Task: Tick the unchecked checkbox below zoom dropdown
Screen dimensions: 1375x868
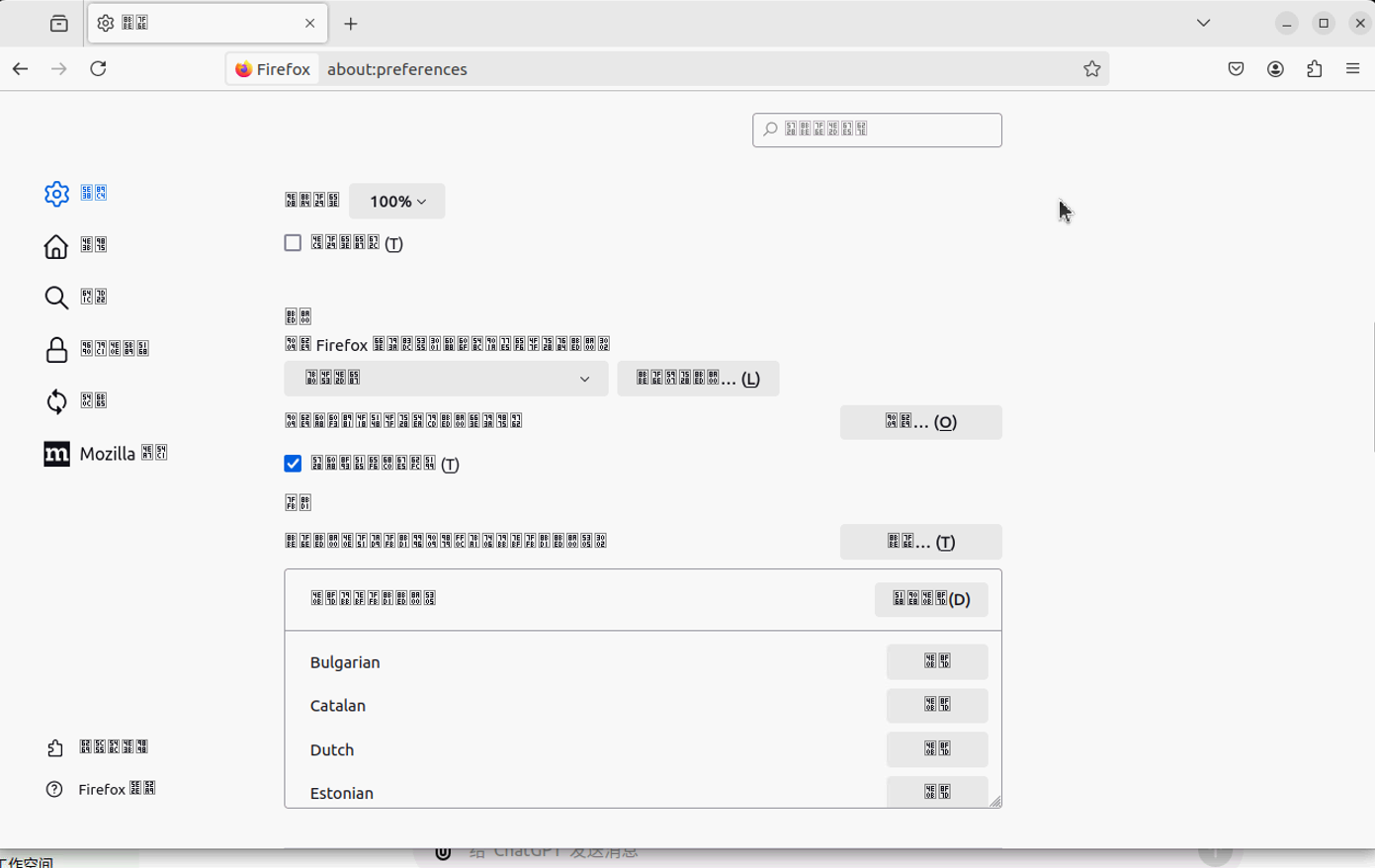Action: [293, 243]
